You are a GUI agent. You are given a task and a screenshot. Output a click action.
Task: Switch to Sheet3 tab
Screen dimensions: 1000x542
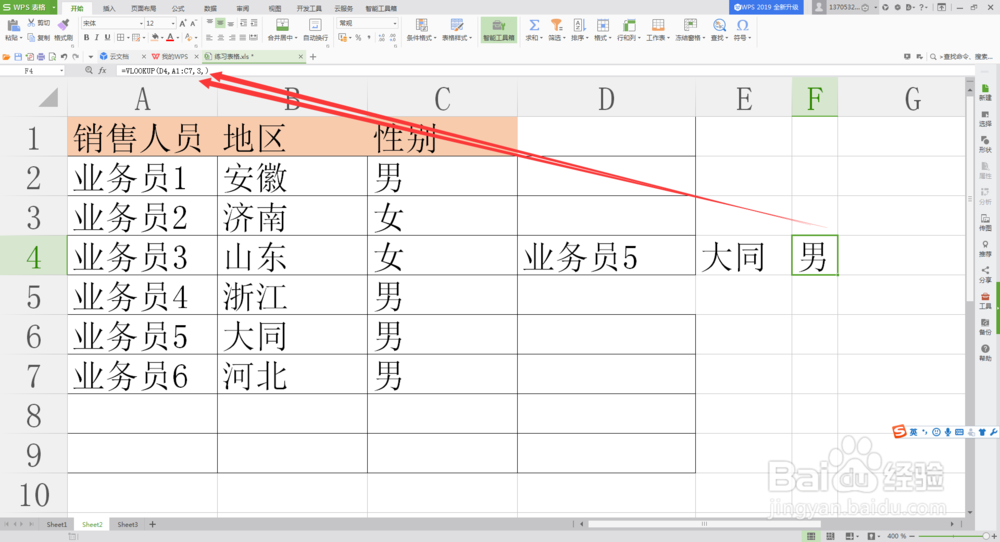(128, 524)
